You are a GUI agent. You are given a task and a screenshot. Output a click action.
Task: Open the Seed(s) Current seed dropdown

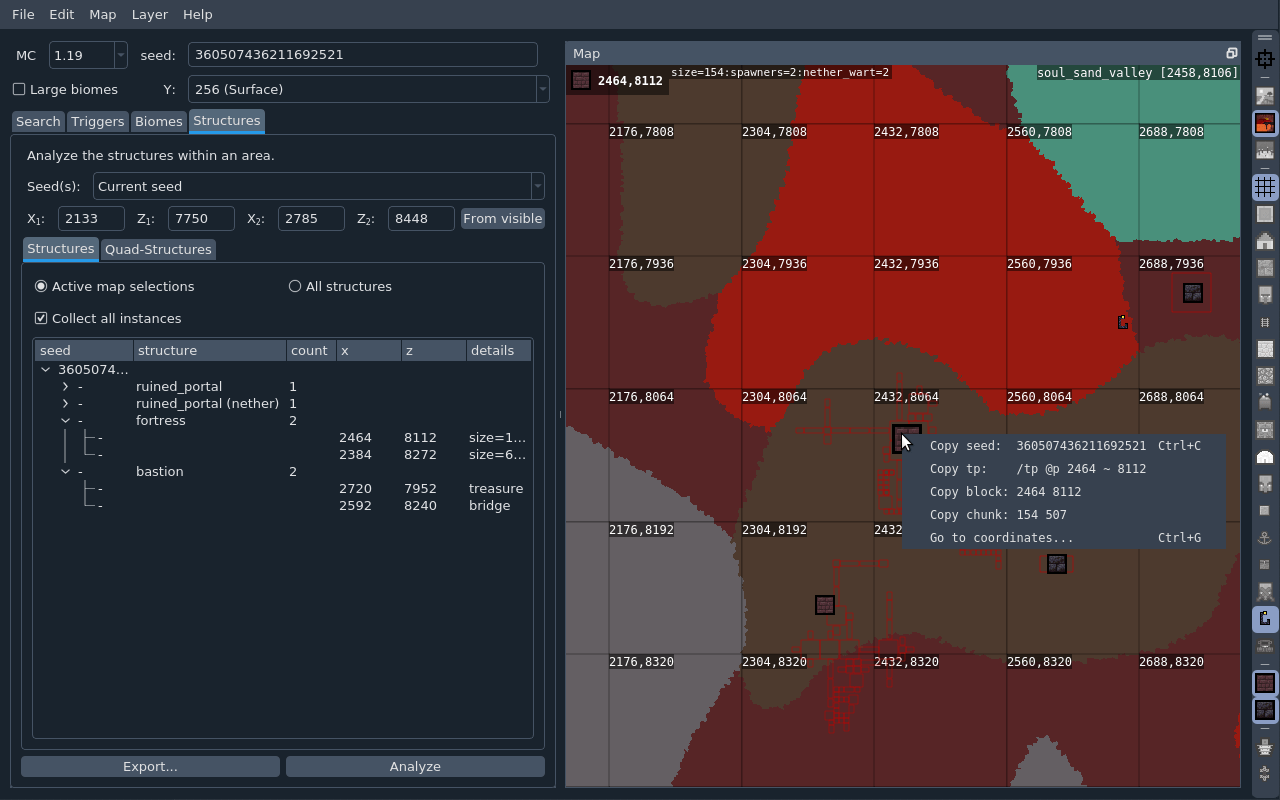537,186
